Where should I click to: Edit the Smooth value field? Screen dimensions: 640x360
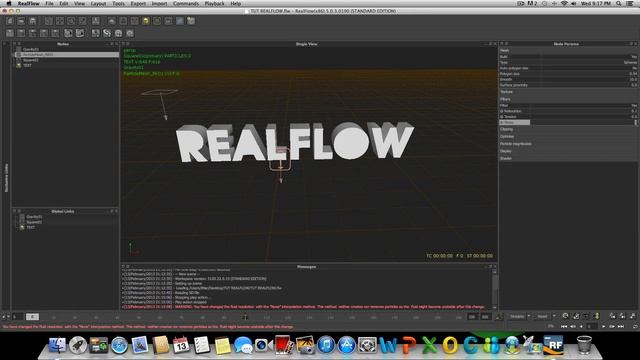[633, 80]
